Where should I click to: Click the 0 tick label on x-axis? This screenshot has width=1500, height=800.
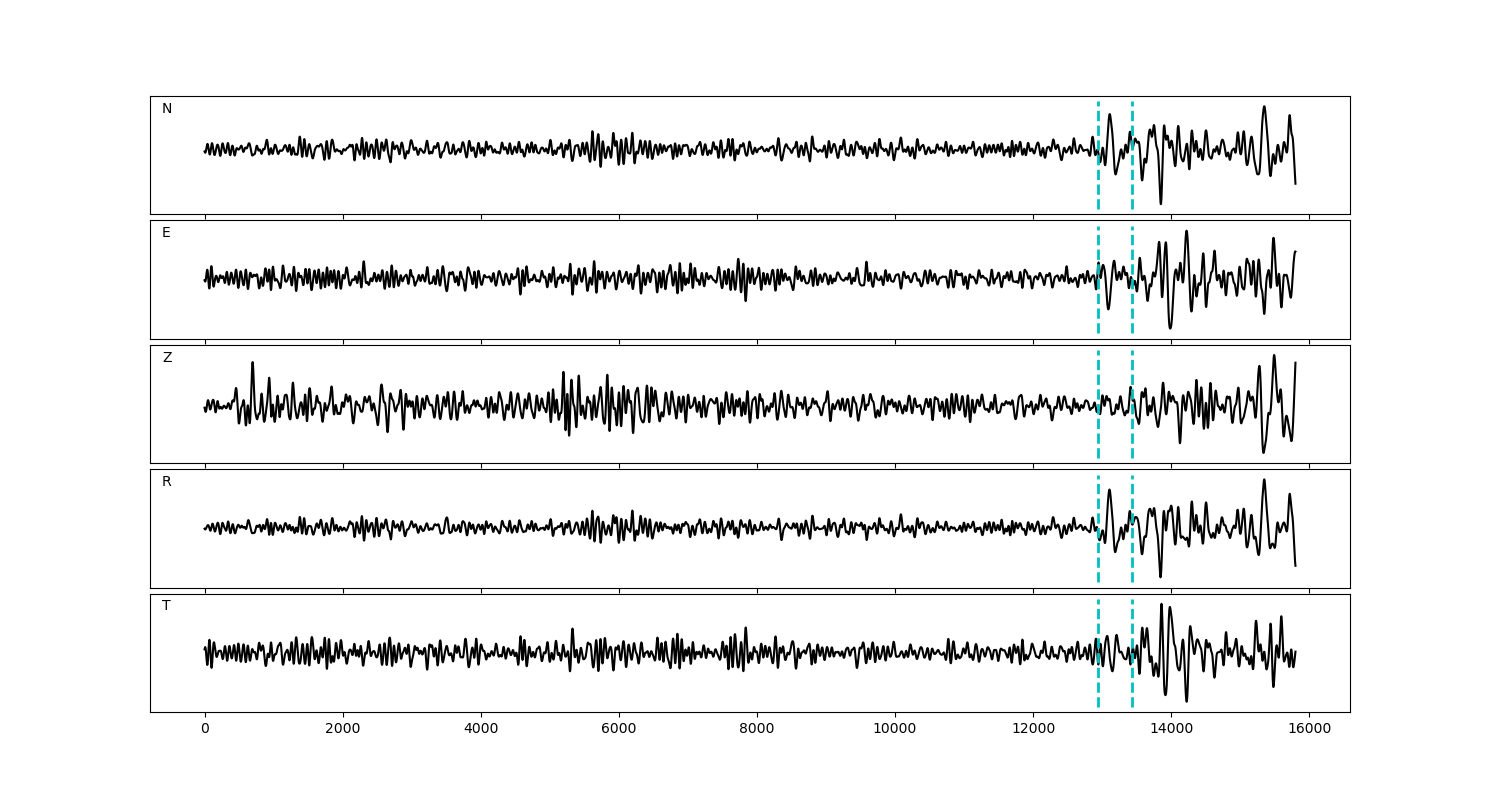[205, 730]
